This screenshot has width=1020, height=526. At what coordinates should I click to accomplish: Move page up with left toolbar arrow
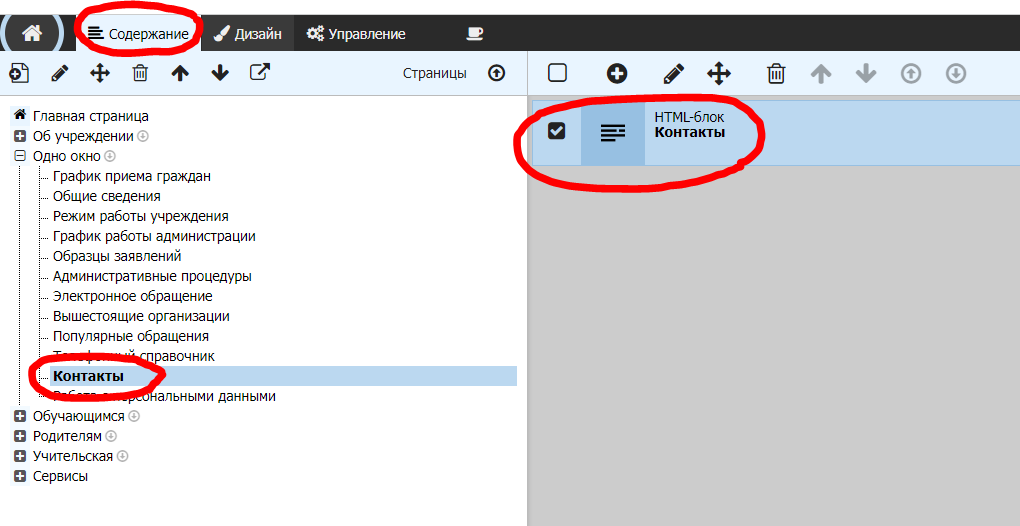[180, 73]
